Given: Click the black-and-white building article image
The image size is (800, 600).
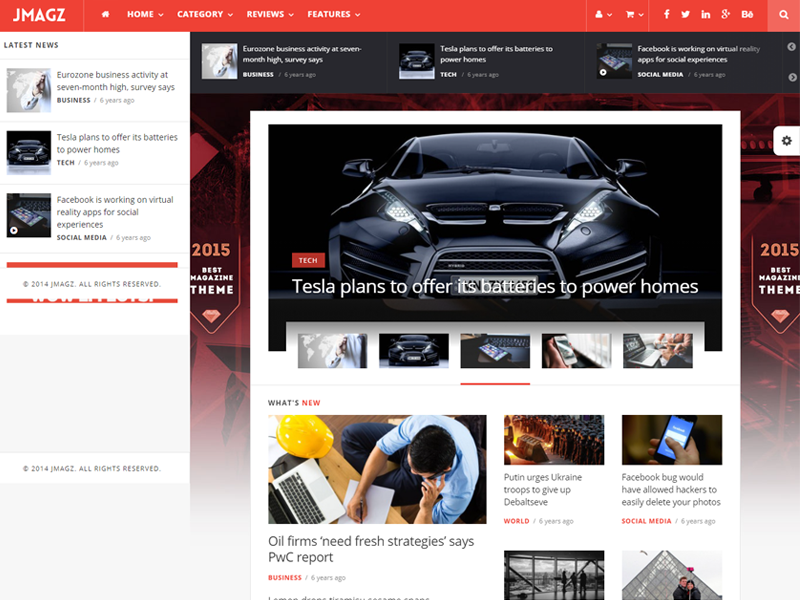Looking at the screenshot, I should [554, 575].
